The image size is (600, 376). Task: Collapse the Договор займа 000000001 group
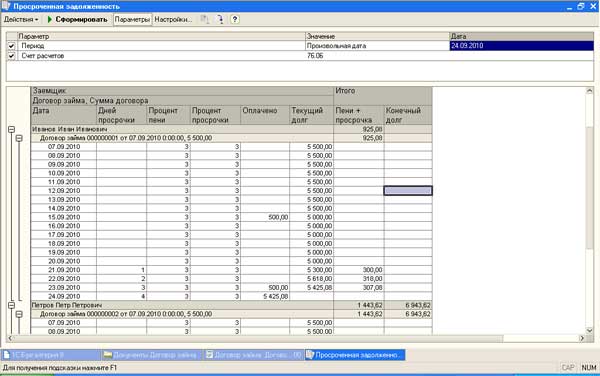(x=19, y=138)
